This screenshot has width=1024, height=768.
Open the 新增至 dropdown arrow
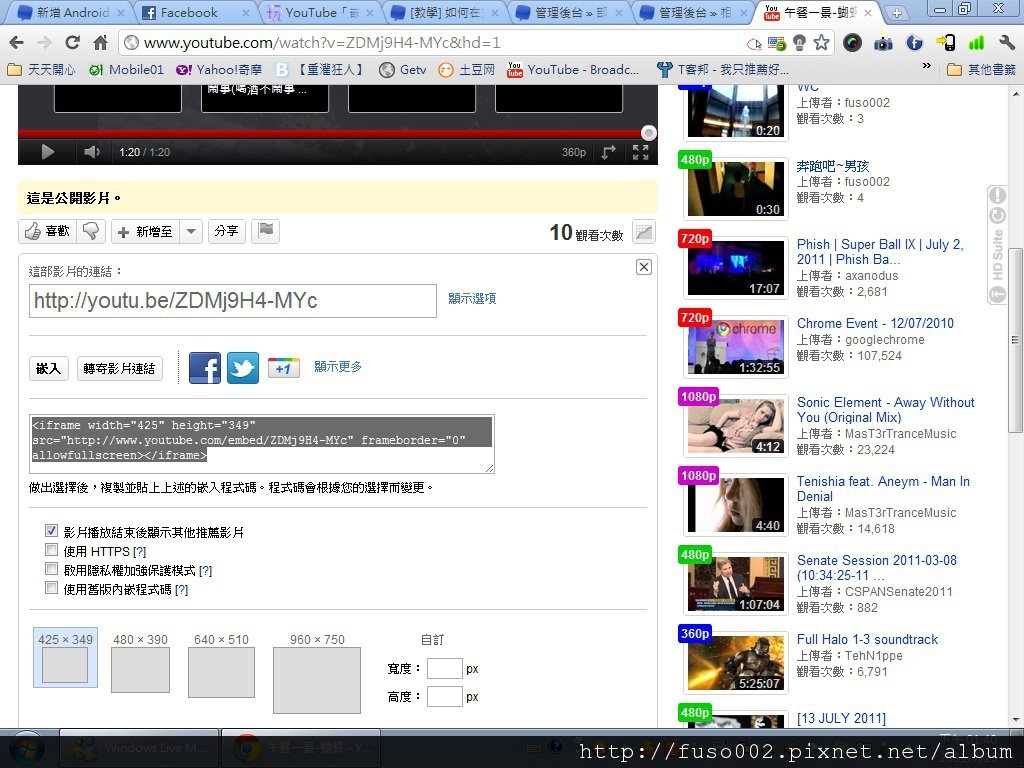click(x=191, y=231)
